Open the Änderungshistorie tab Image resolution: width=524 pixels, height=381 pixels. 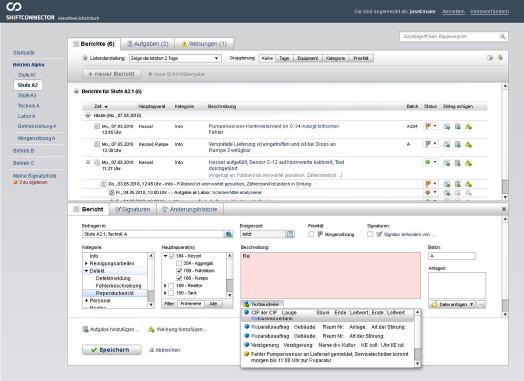click(x=189, y=209)
